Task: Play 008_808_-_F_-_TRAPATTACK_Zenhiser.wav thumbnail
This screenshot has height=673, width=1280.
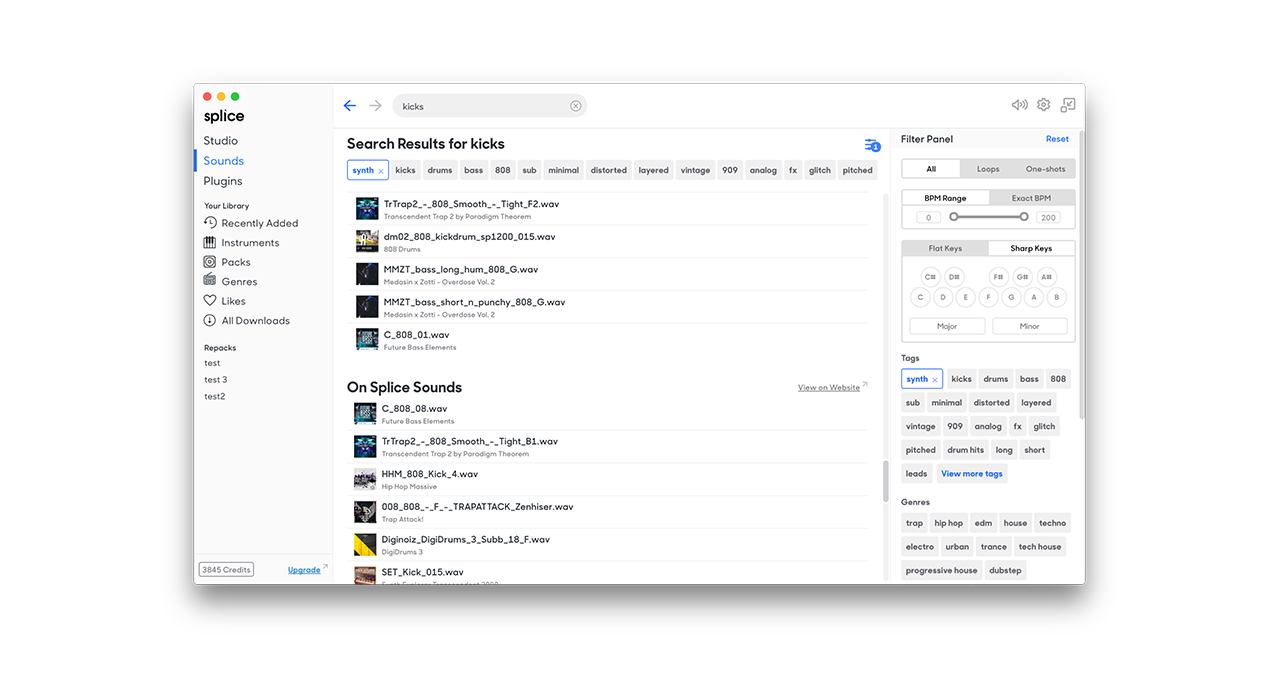Action: click(365, 512)
